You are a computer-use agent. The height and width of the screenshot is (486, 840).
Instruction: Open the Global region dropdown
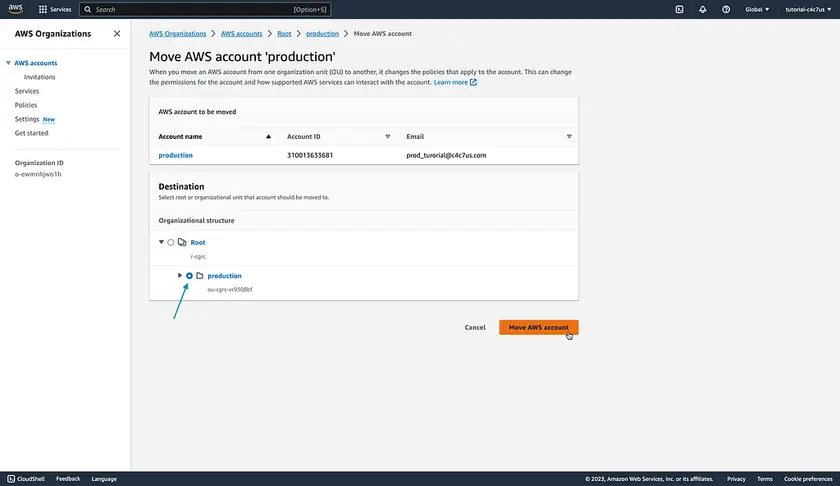click(757, 9)
